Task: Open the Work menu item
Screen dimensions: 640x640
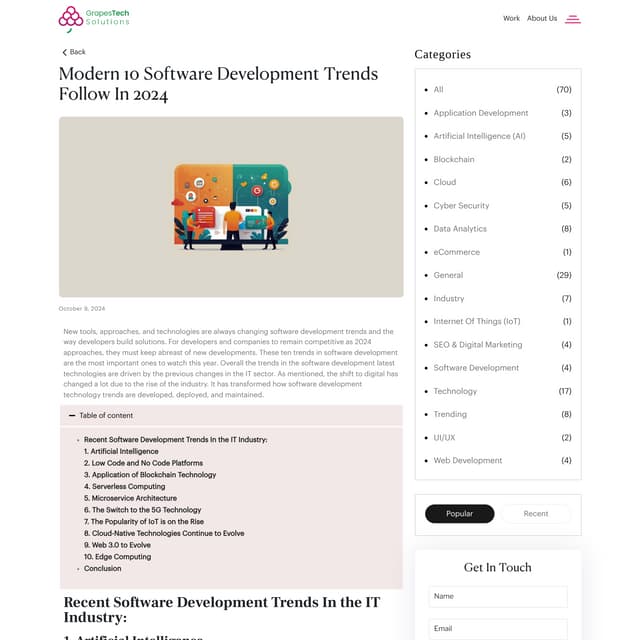Action: click(x=511, y=18)
